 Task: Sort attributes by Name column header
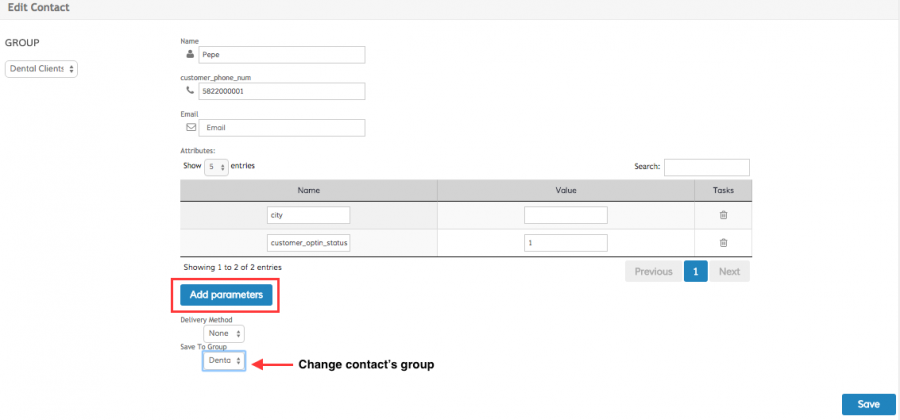[308, 190]
